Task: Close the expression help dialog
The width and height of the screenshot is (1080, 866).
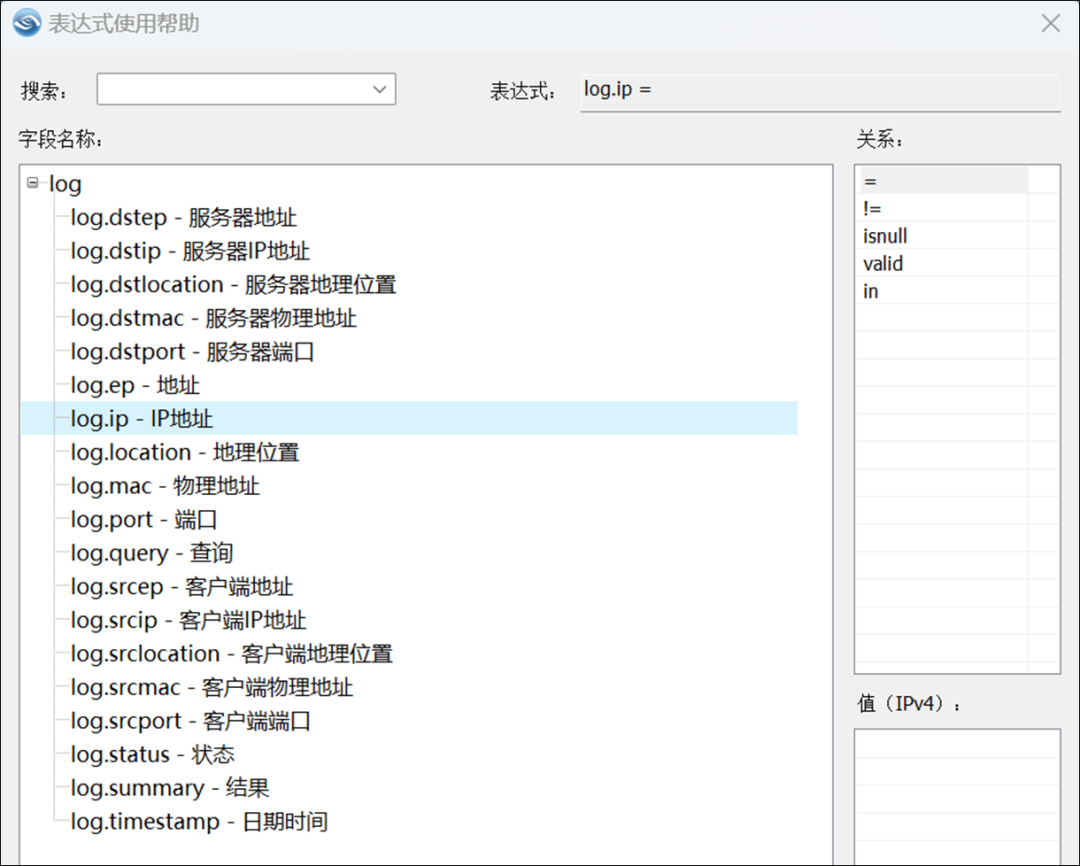Action: click(1050, 23)
